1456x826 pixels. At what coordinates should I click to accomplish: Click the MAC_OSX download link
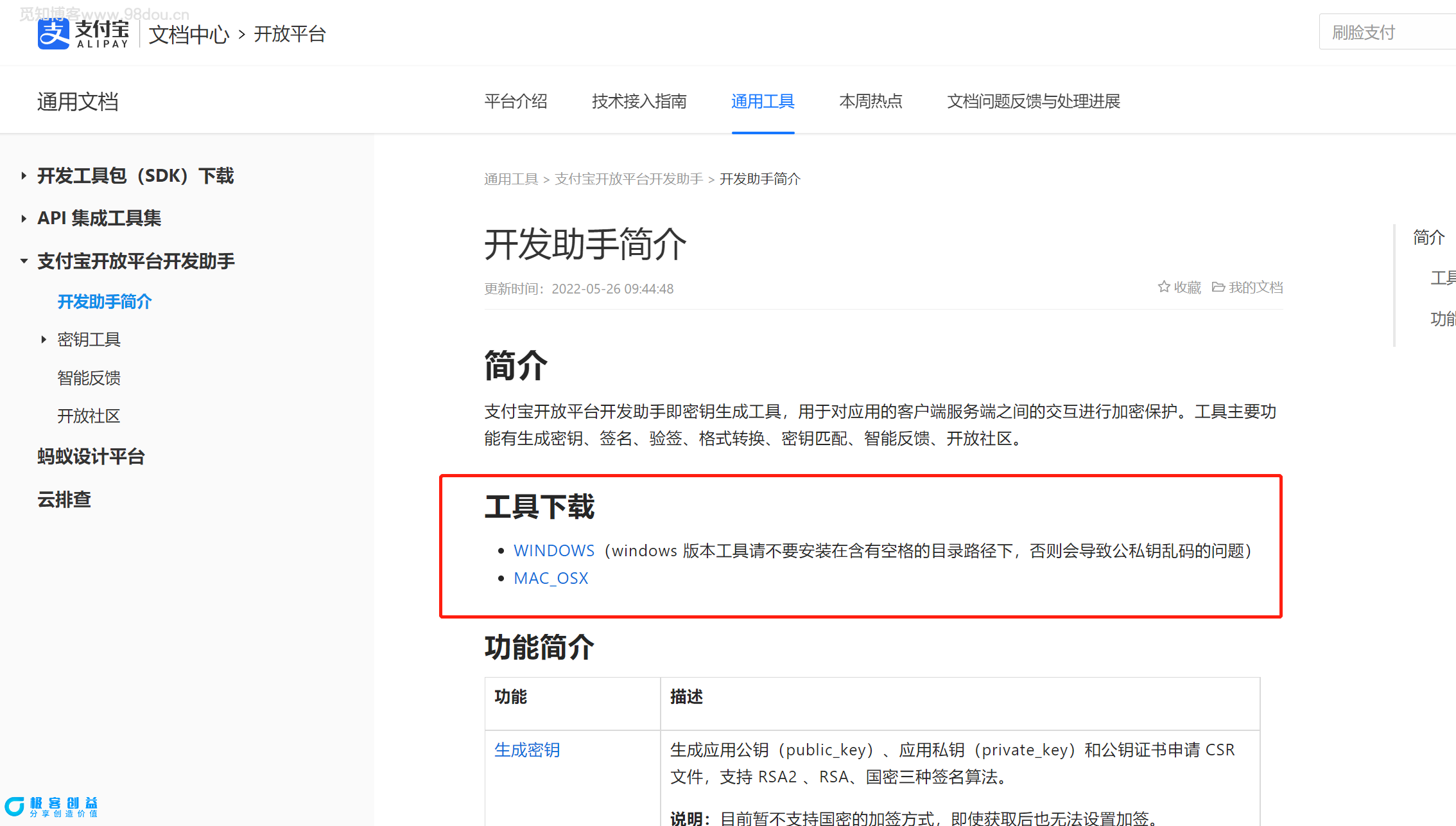tap(551, 578)
